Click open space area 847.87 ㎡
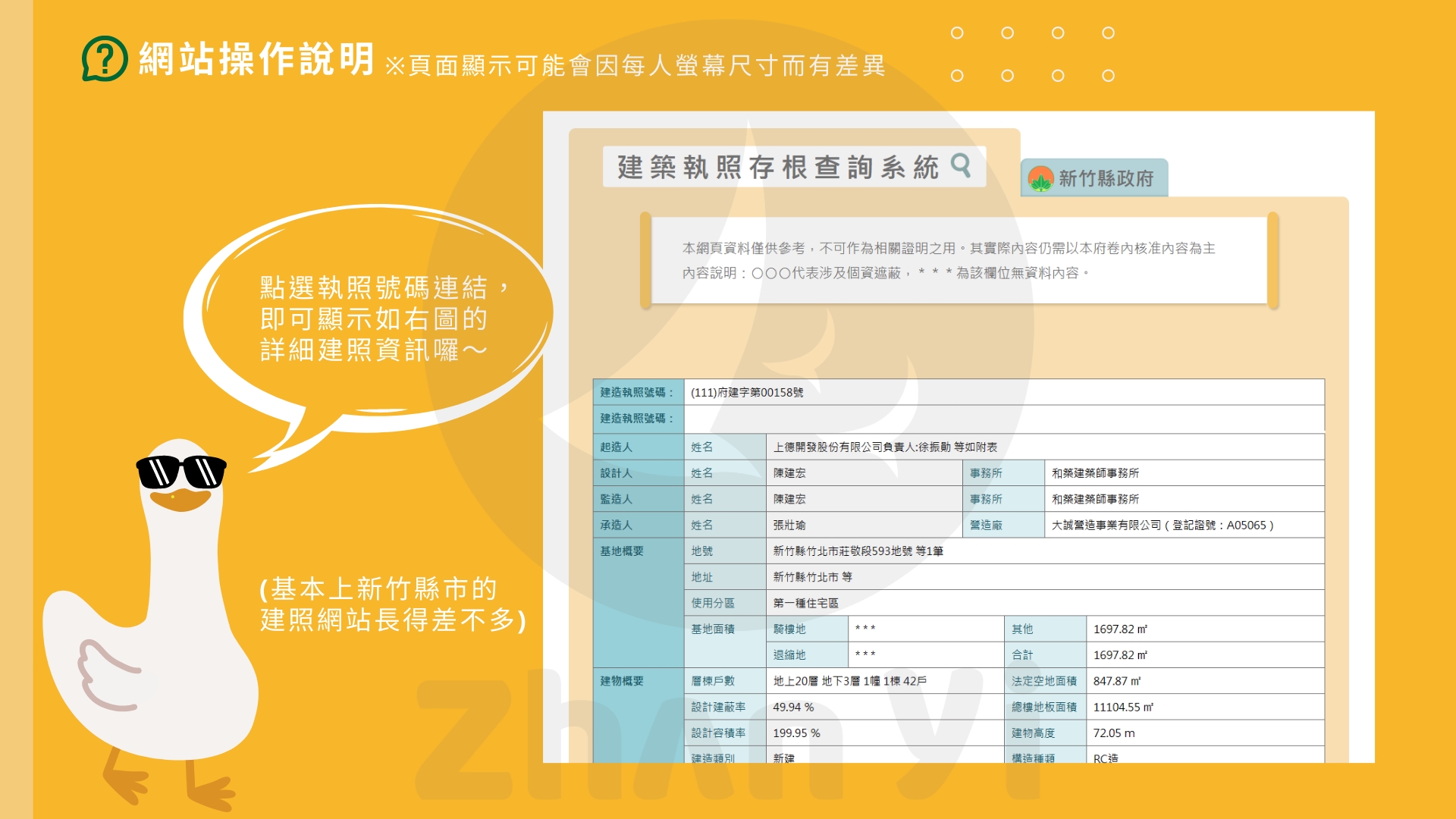The image size is (1456, 819). 1117,681
